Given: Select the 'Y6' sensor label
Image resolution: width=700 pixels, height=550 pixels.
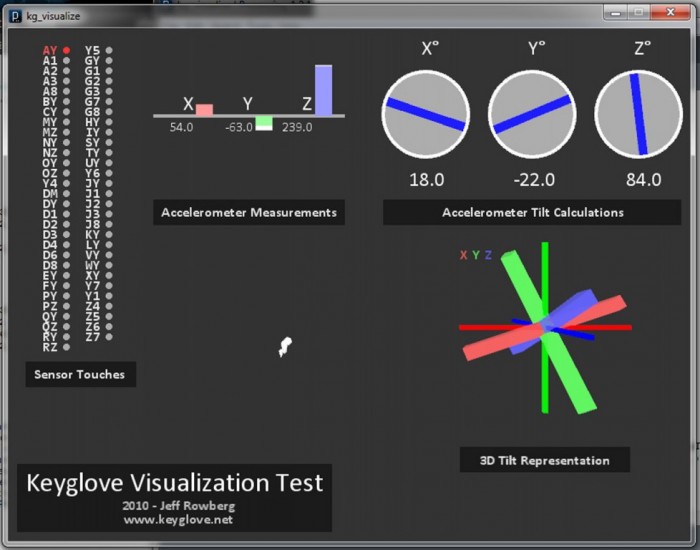Looking at the screenshot, I should 92,173.
